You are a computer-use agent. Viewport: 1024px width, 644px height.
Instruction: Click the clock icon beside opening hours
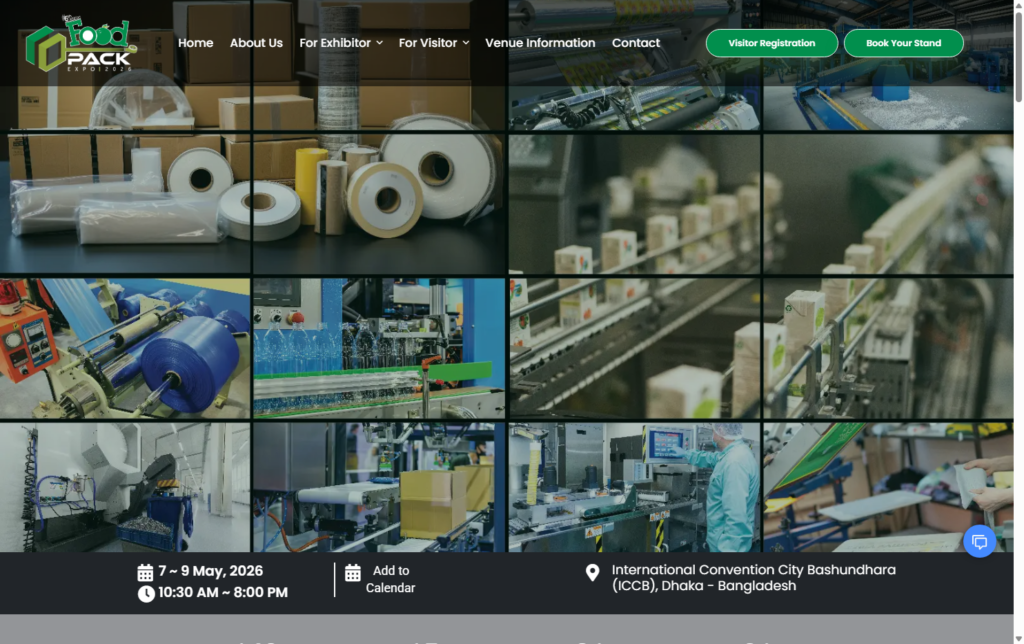pos(146,593)
